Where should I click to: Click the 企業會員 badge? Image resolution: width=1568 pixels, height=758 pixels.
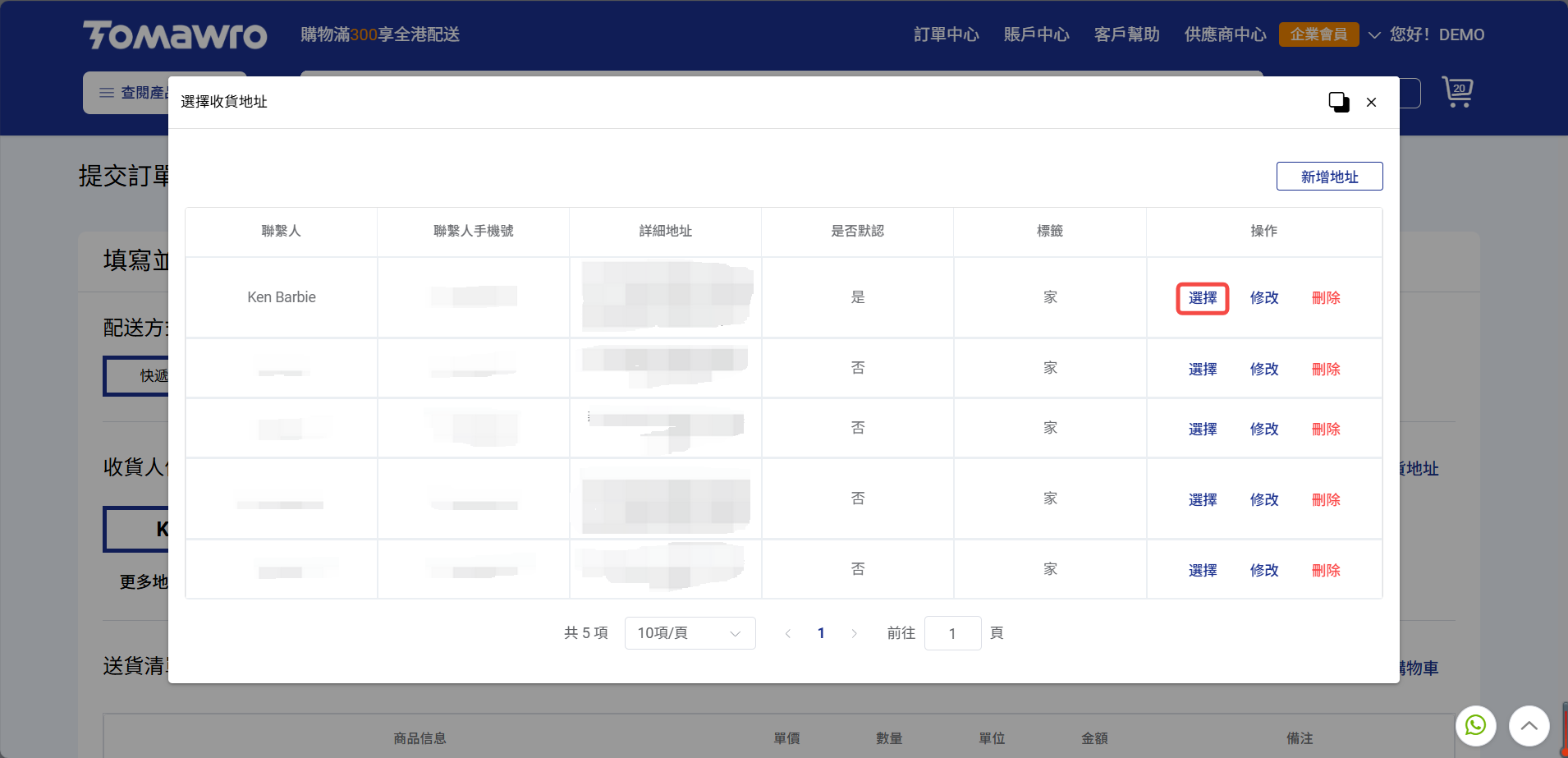tap(1318, 34)
